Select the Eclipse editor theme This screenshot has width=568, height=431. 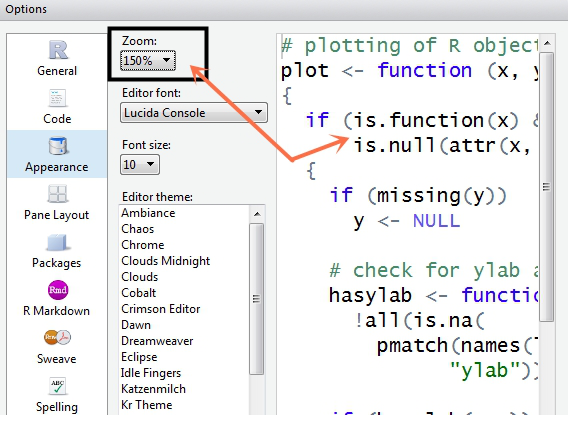pyautogui.click(x=139, y=357)
